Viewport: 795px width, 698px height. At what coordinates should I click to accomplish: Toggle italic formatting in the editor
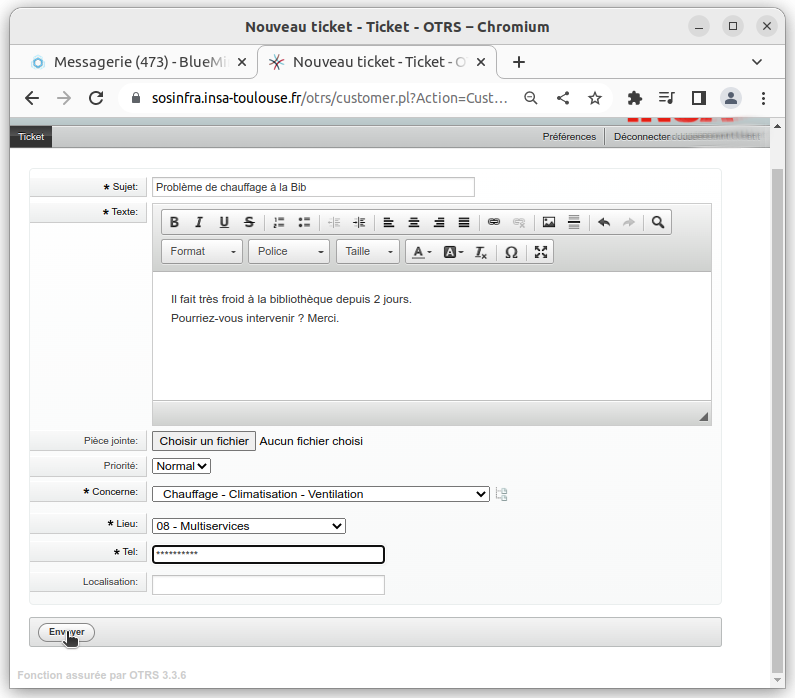coord(199,222)
